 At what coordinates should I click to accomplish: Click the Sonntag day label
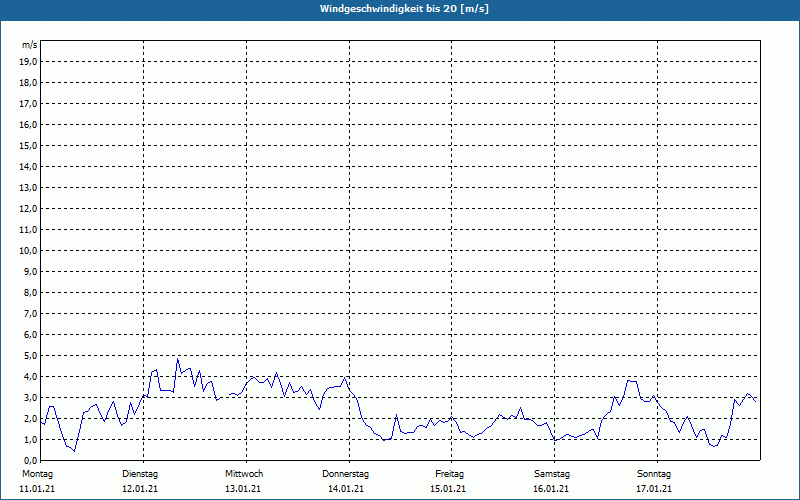point(653,473)
